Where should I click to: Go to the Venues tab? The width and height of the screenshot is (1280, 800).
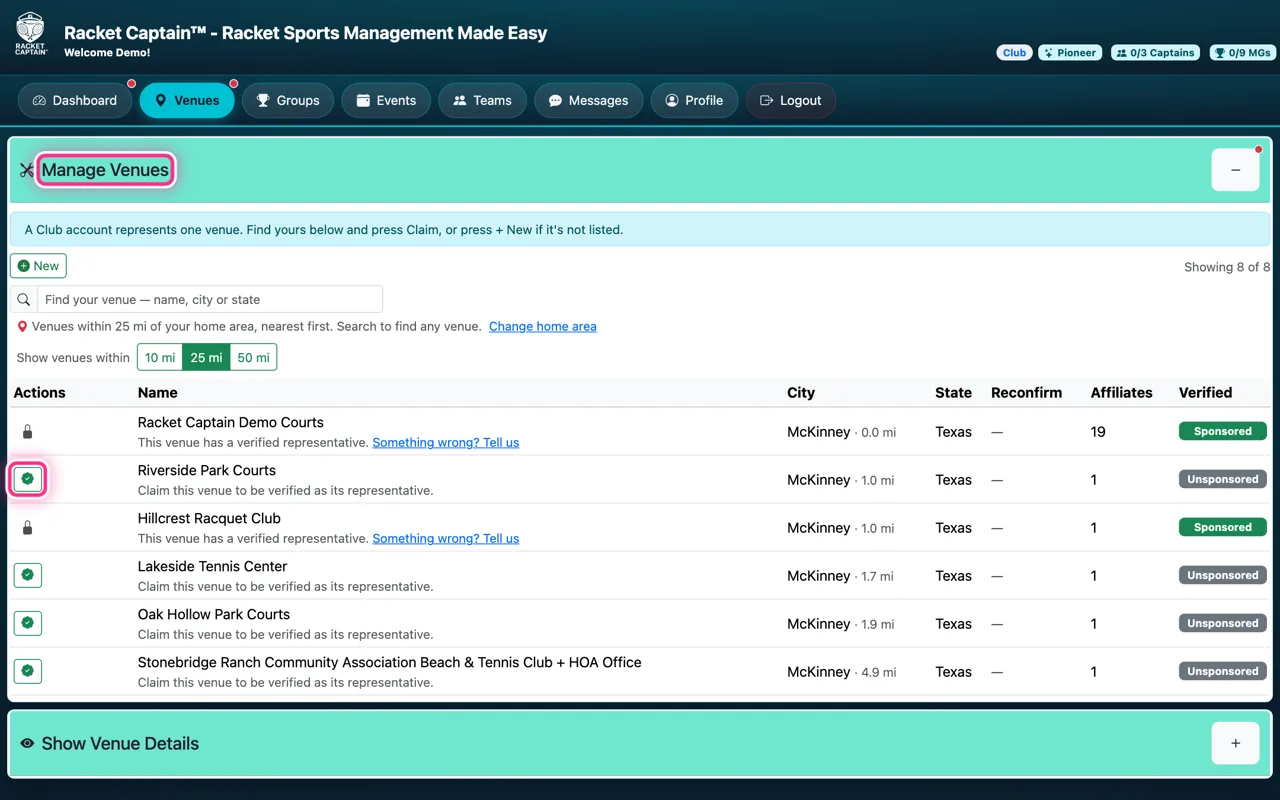(x=187, y=100)
